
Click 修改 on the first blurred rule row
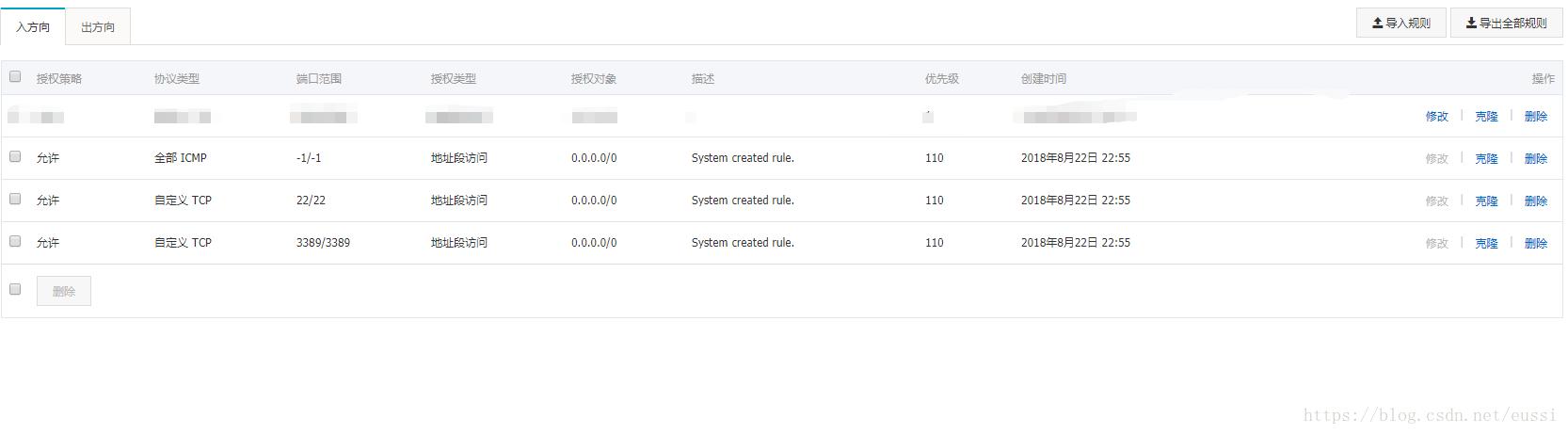pos(1436,117)
